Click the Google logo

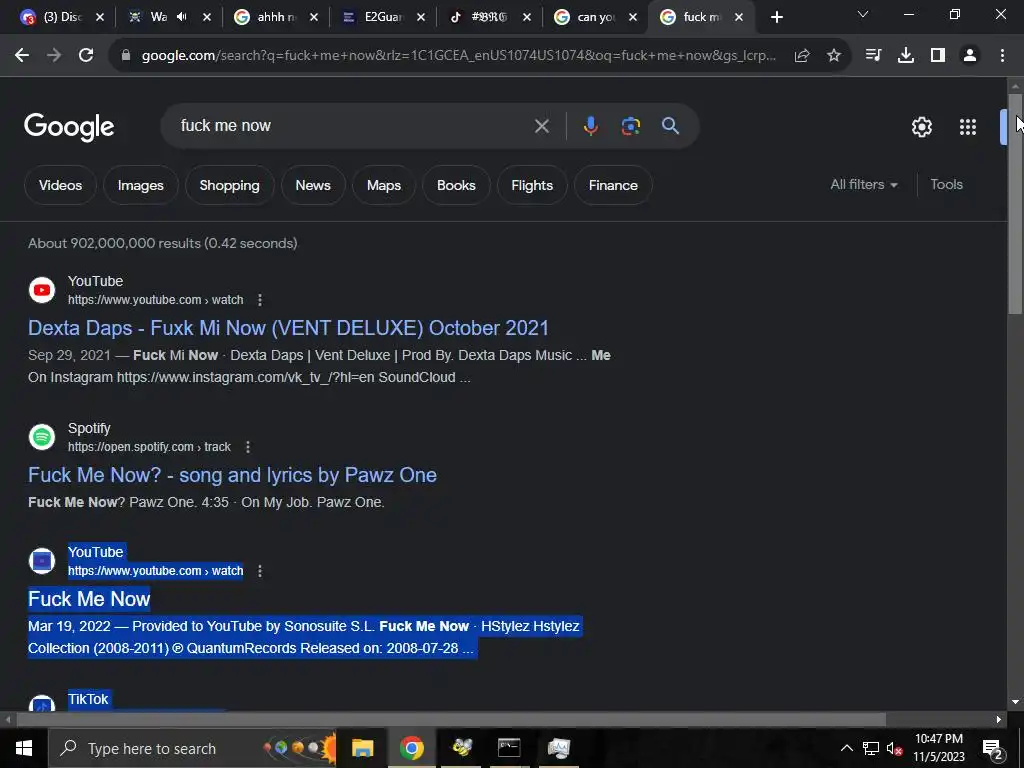(69, 127)
